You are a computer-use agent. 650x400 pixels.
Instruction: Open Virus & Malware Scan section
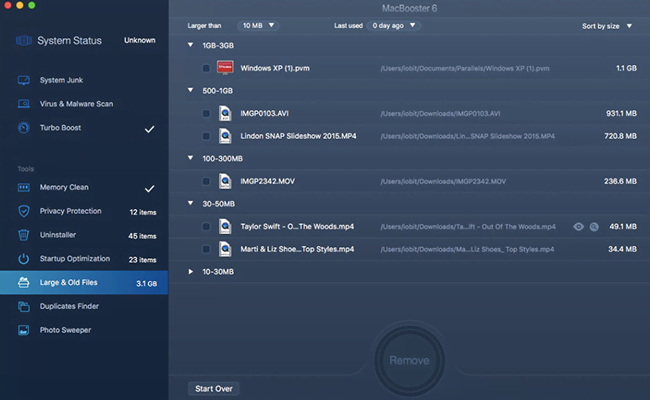[76, 104]
